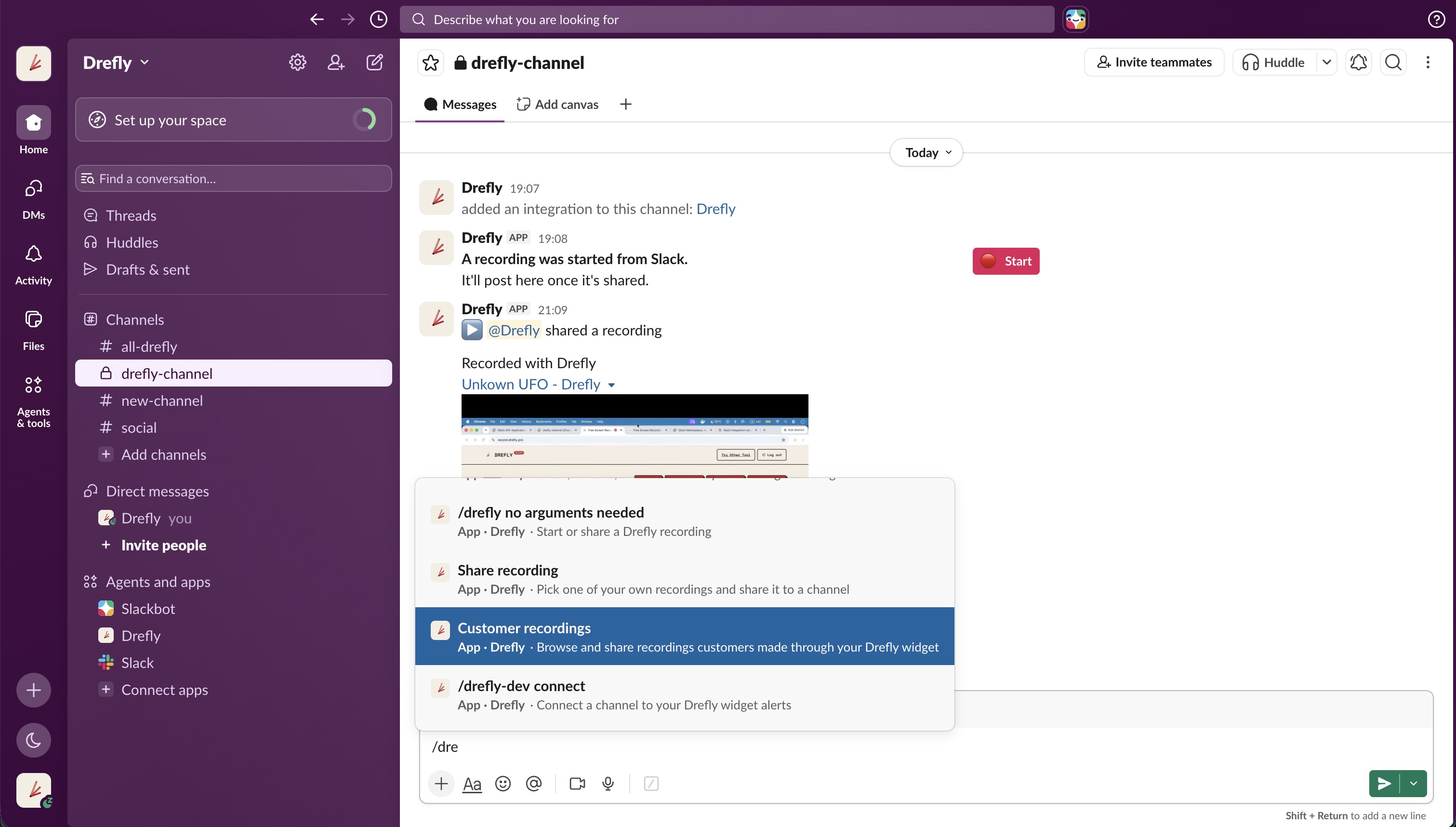Open workspace settings gear icon
Screen dimensions: 1456x827
click(x=297, y=63)
